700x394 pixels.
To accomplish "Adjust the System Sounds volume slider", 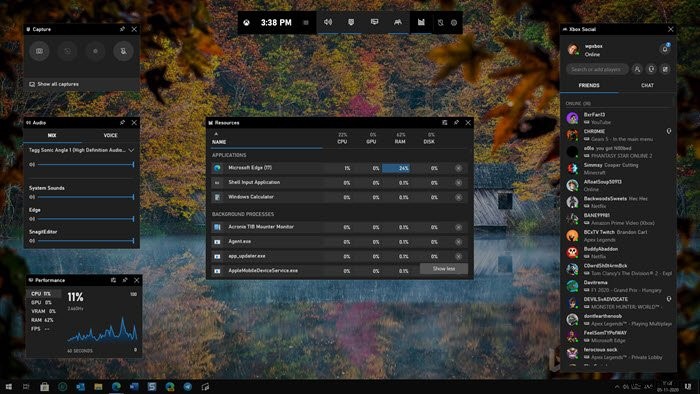I will click(x=86, y=197).
